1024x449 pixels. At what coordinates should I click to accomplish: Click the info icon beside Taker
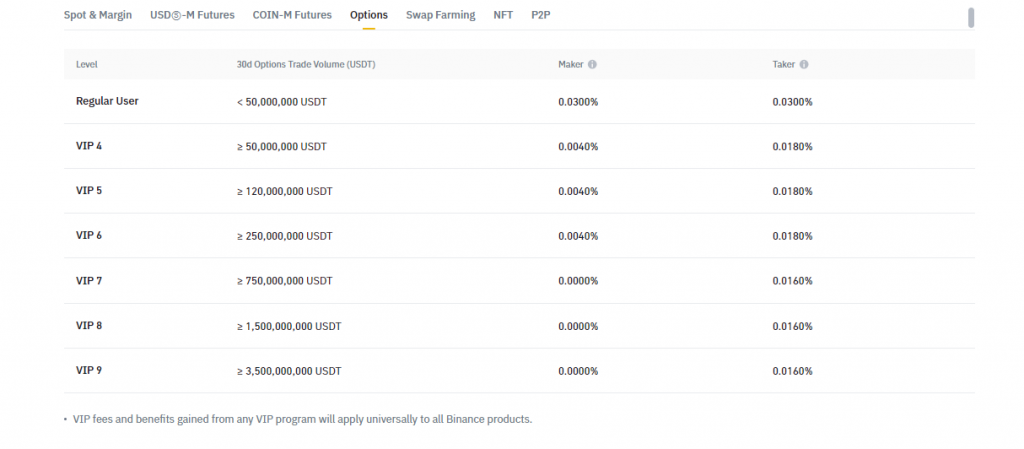tap(804, 65)
